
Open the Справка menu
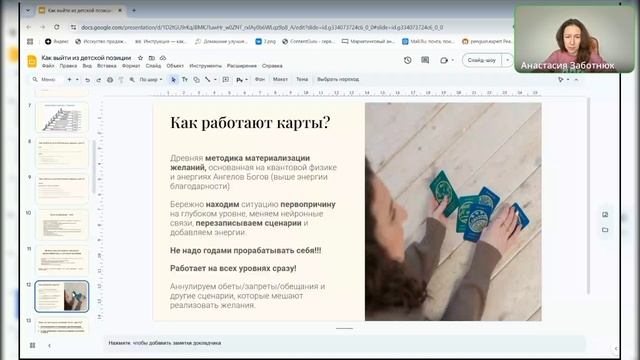pos(272,66)
